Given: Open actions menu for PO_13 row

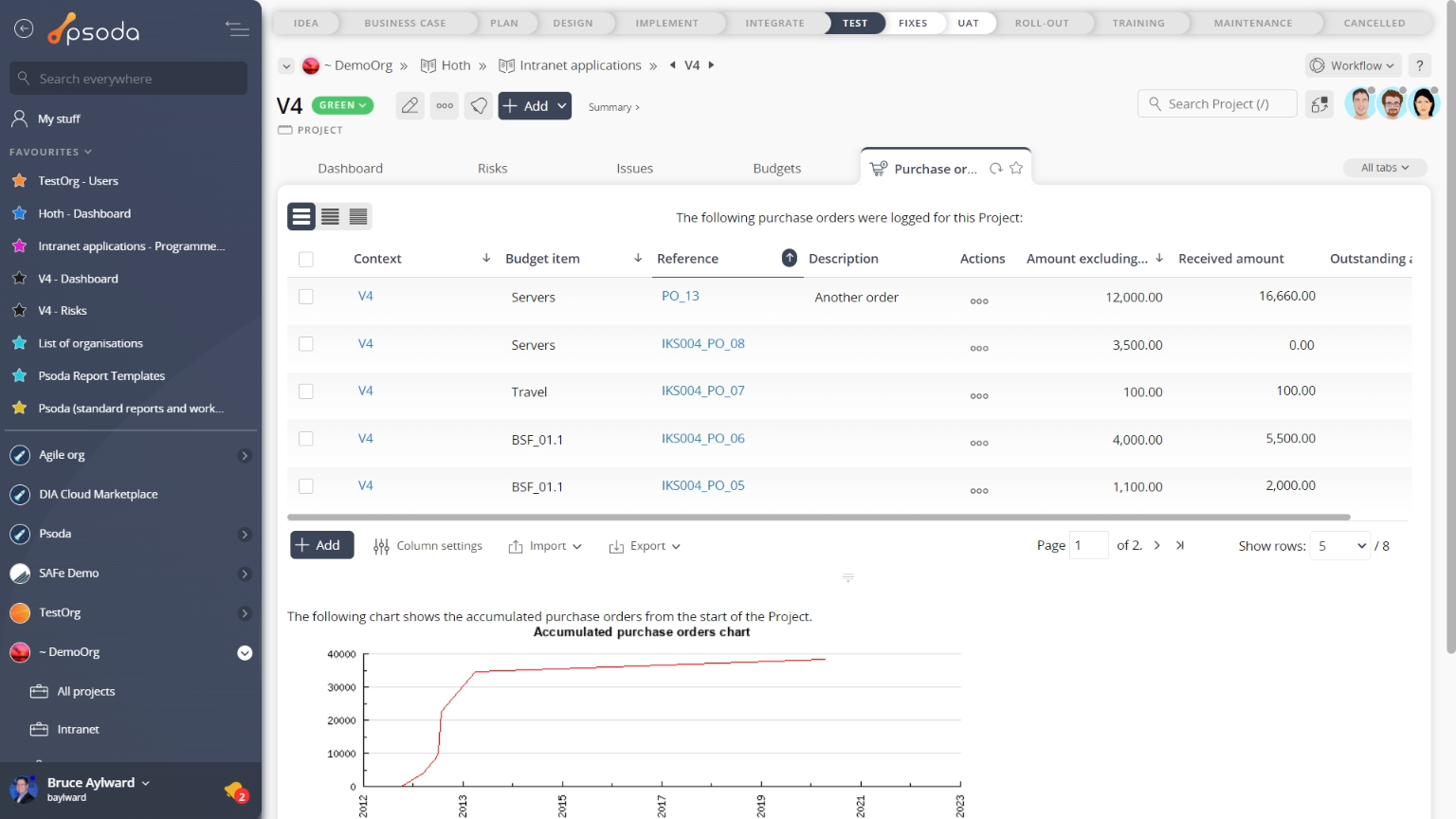Looking at the screenshot, I should pos(979,301).
